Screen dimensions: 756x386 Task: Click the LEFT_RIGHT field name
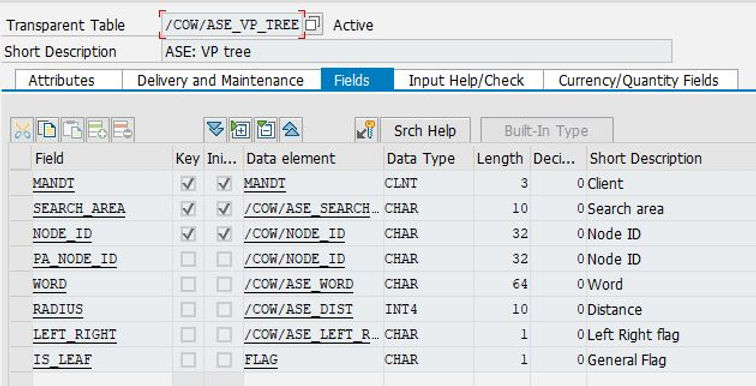(x=74, y=334)
